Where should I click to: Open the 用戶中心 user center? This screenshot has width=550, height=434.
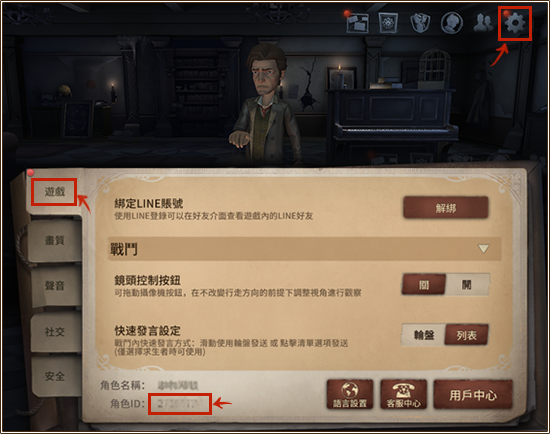tap(473, 394)
